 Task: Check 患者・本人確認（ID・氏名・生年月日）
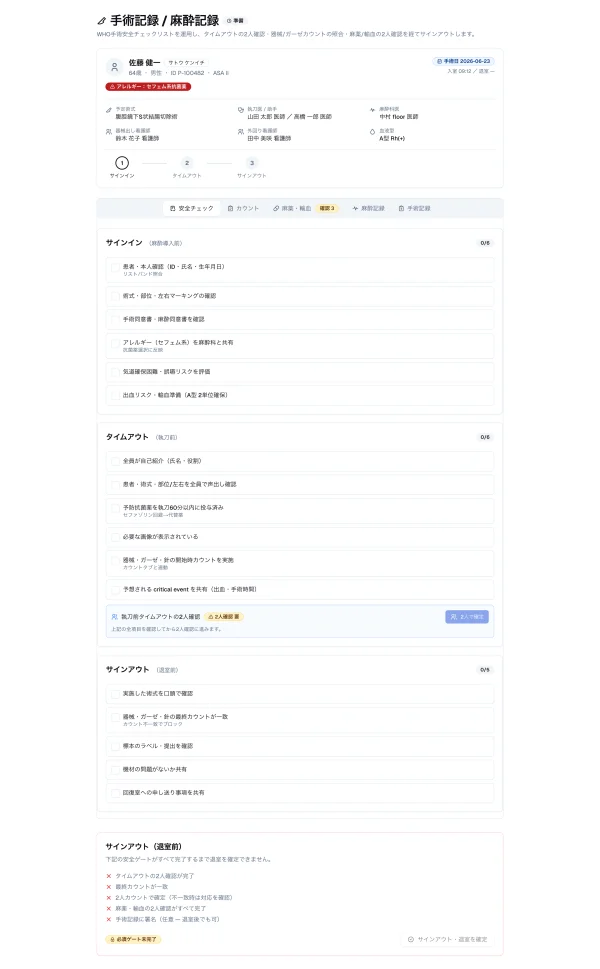(115, 268)
